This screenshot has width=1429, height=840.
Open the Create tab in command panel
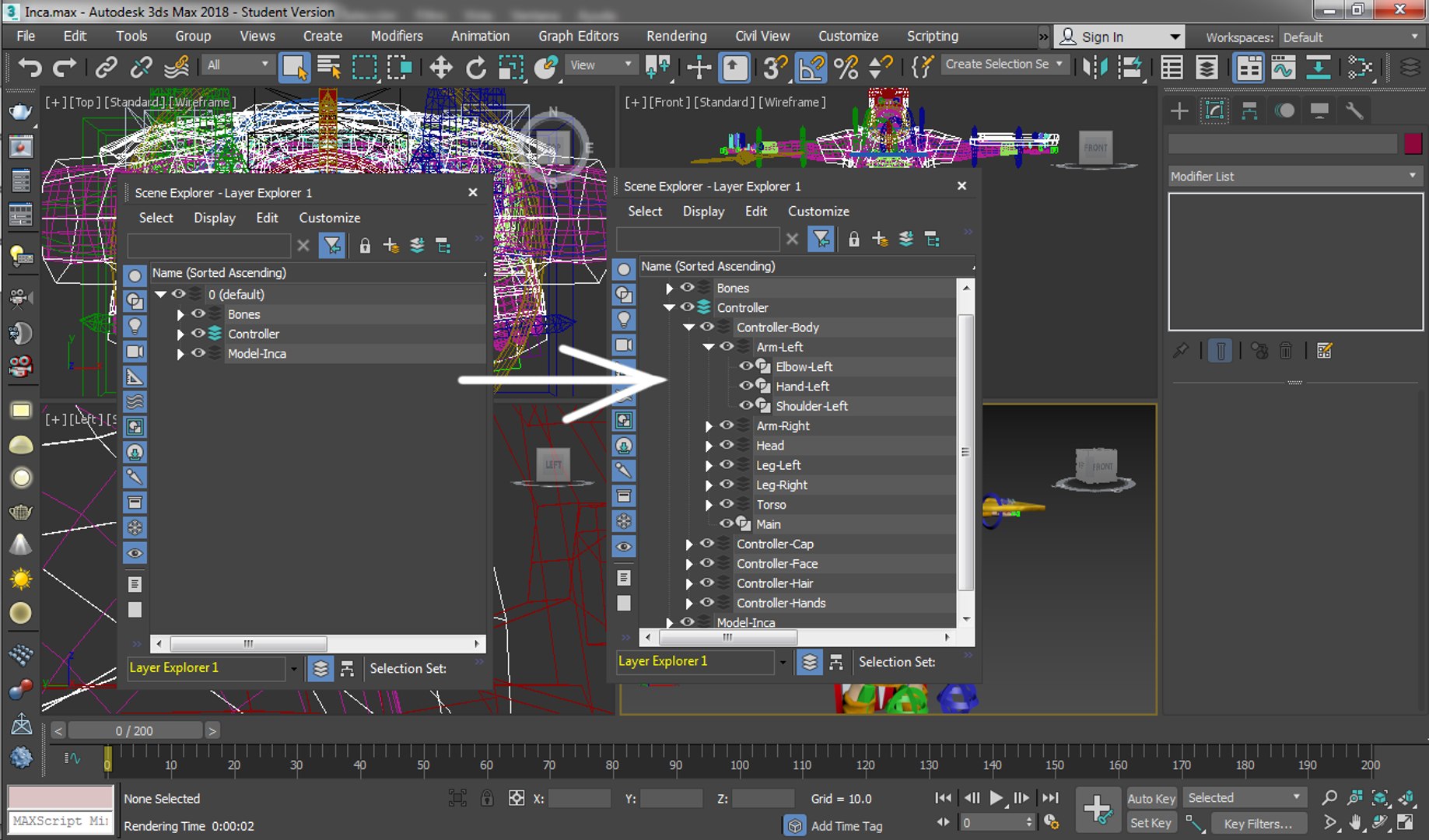[1179, 110]
